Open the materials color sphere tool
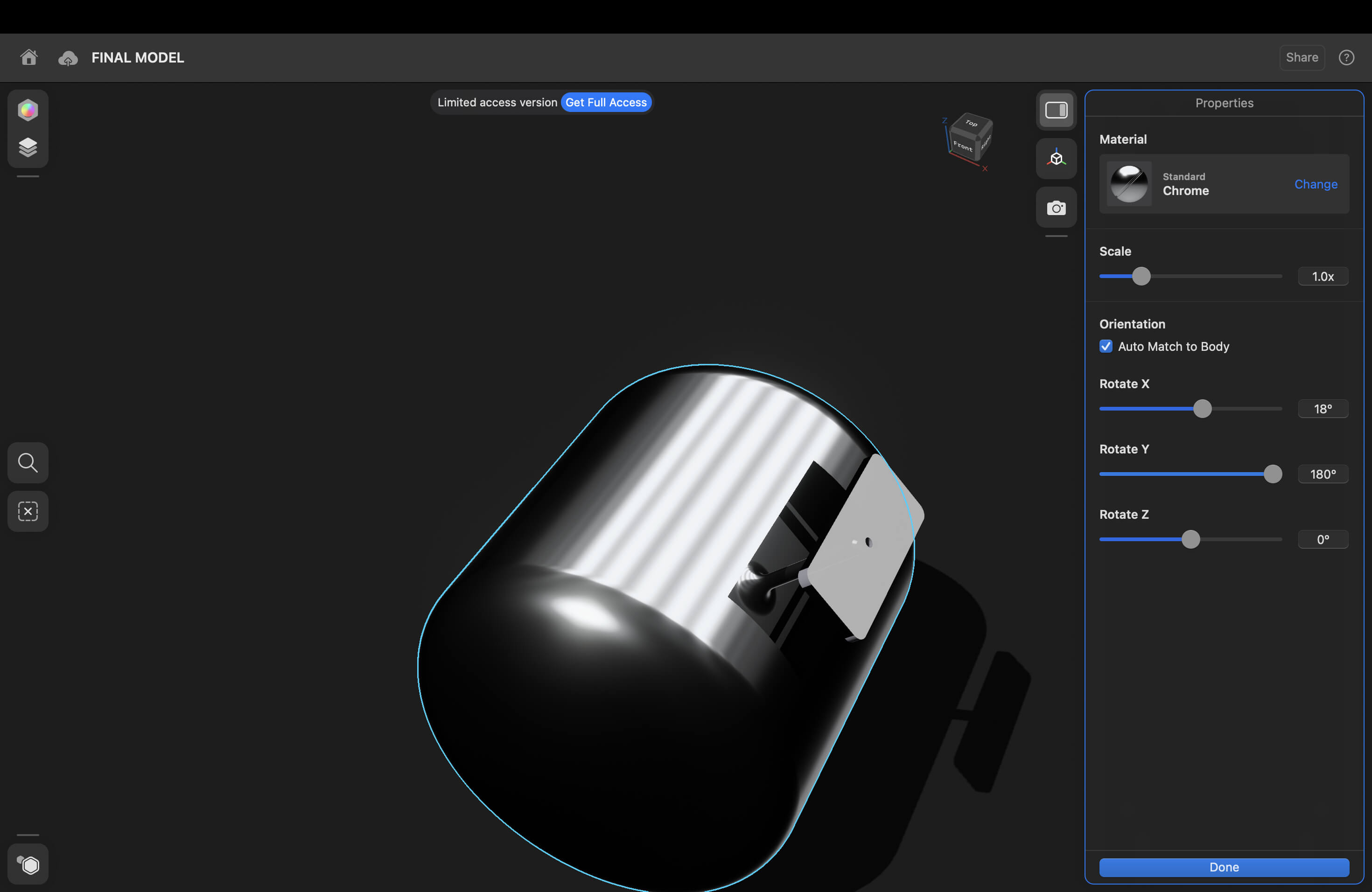The image size is (1372, 892). pyautogui.click(x=28, y=110)
